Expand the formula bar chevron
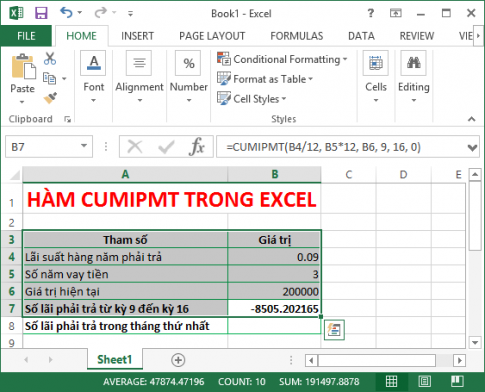This screenshot has height=392, width=485. pos(472,147)
